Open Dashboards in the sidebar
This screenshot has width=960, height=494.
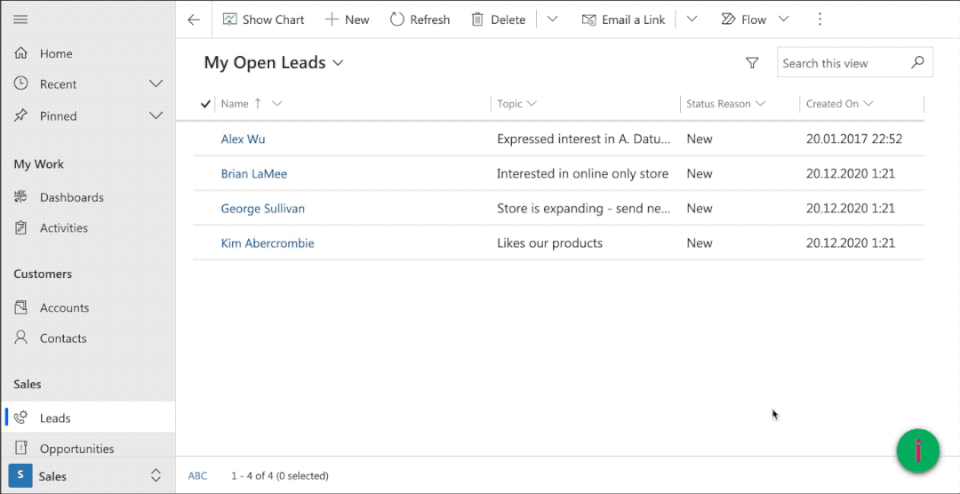[71, 197]
